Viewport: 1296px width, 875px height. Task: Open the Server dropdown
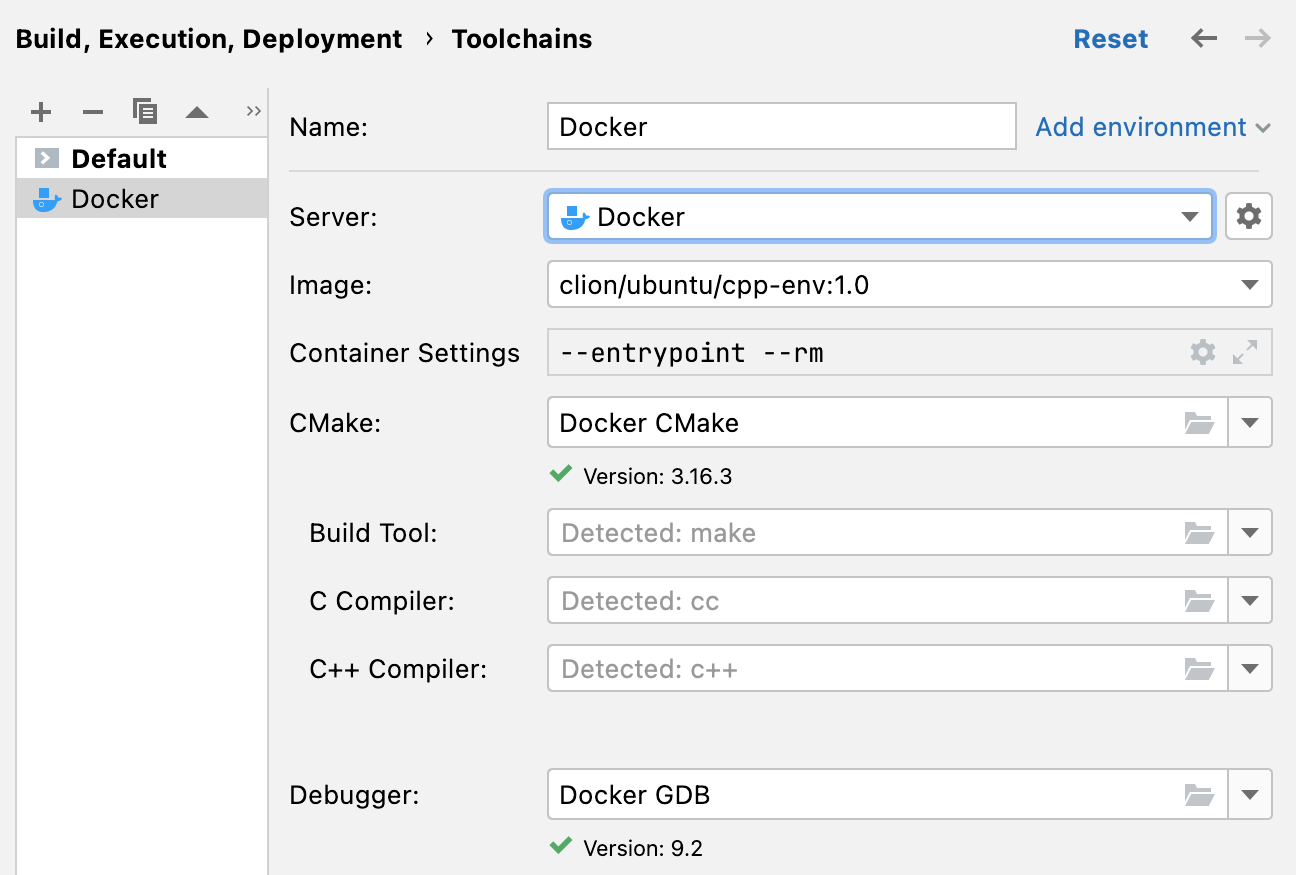tap(1189, 216)
